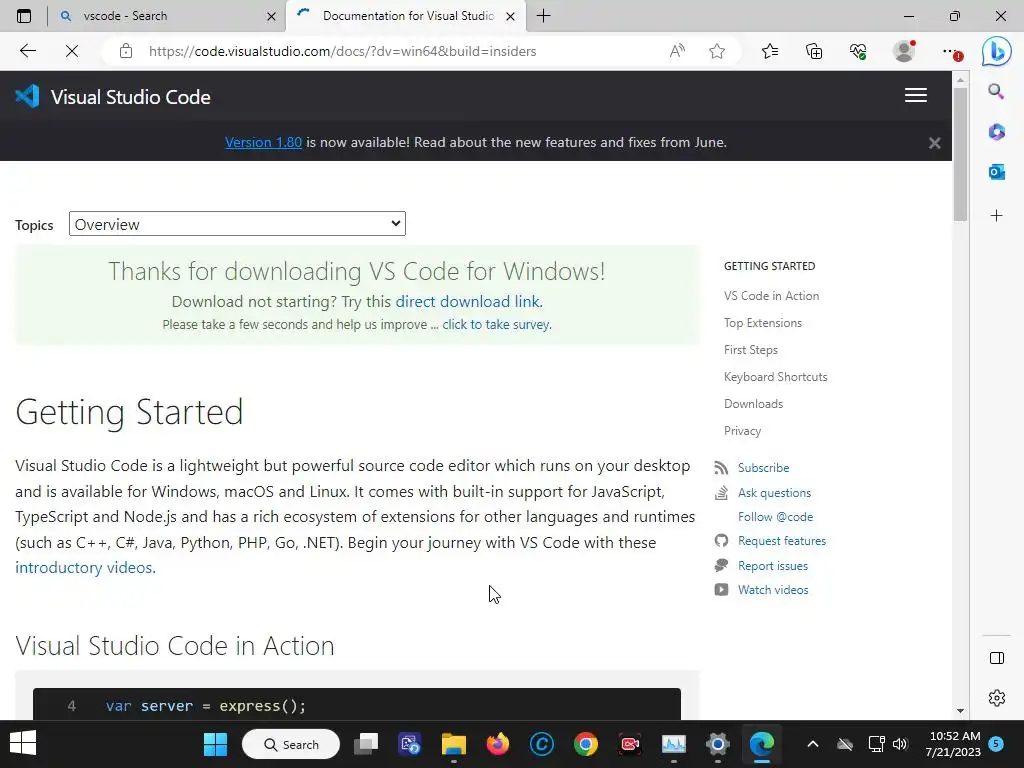Open the hamburger navigation menu
1024x768 pixels.
pos(916,95)
